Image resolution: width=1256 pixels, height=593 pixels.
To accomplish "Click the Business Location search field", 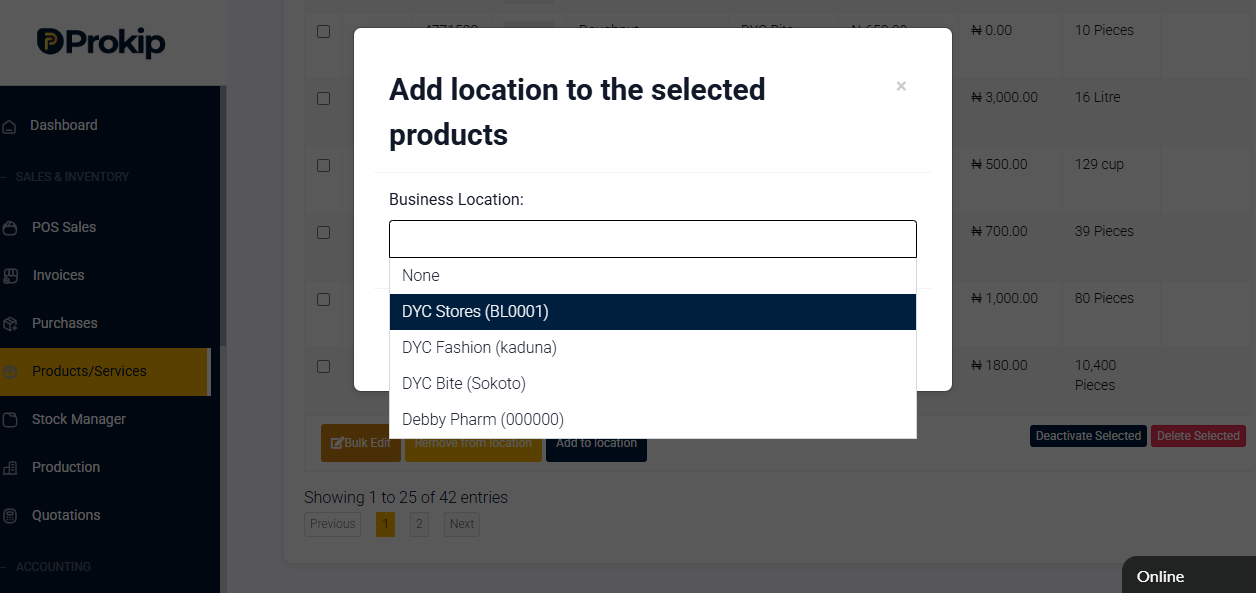I will [653, 239].
